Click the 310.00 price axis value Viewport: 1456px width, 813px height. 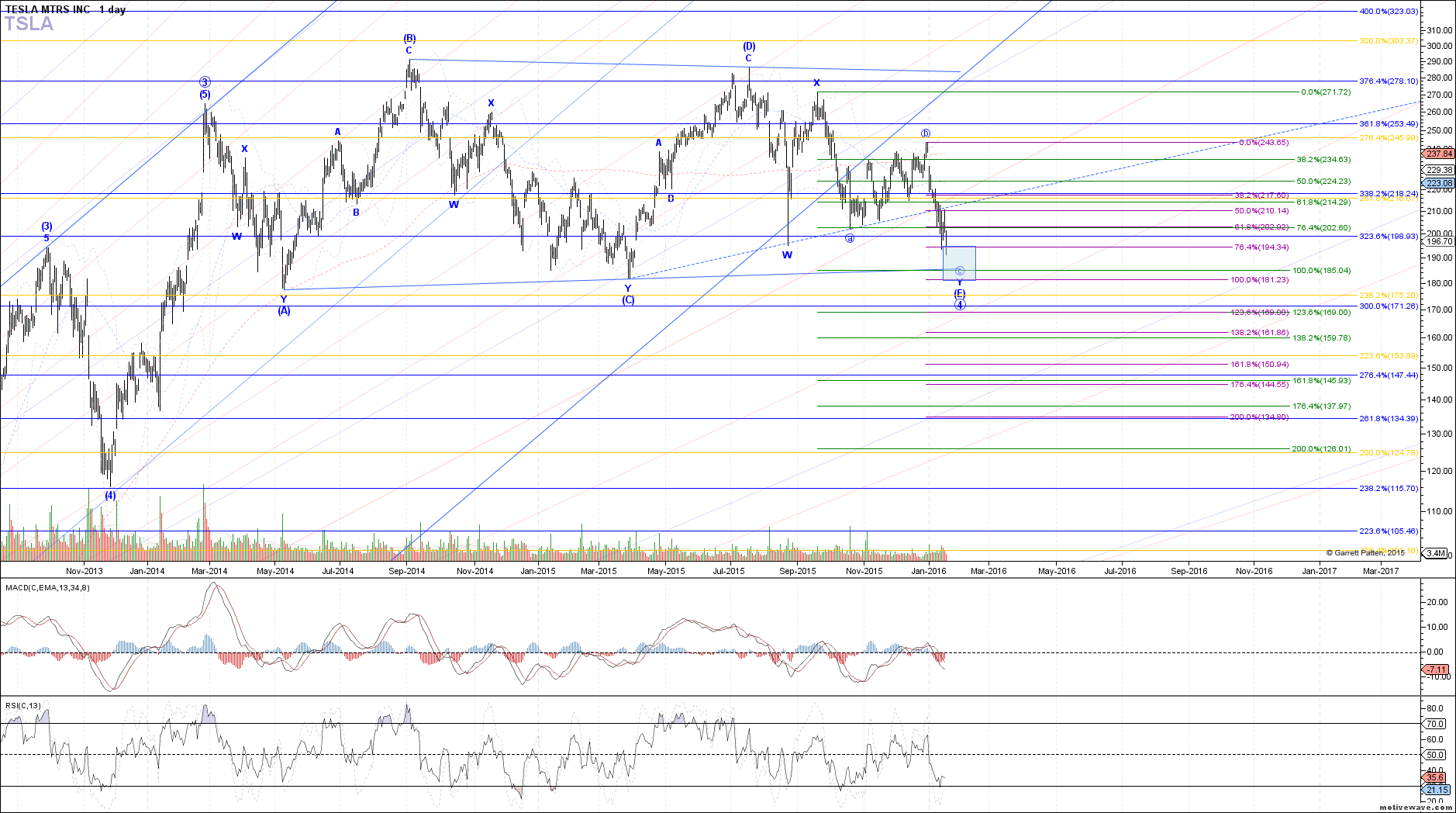(x=1439, y=29)
